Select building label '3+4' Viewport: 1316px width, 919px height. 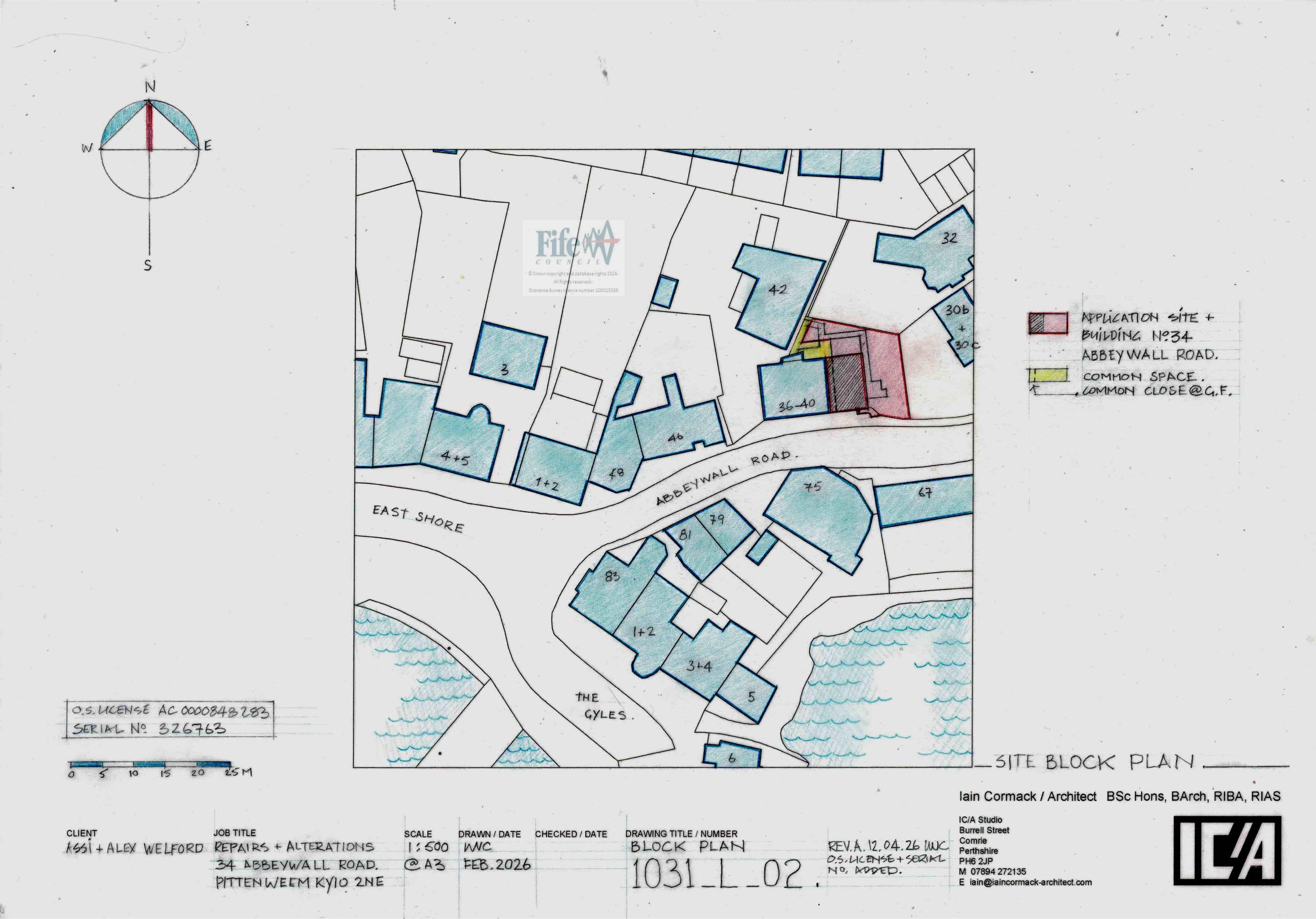699,666
